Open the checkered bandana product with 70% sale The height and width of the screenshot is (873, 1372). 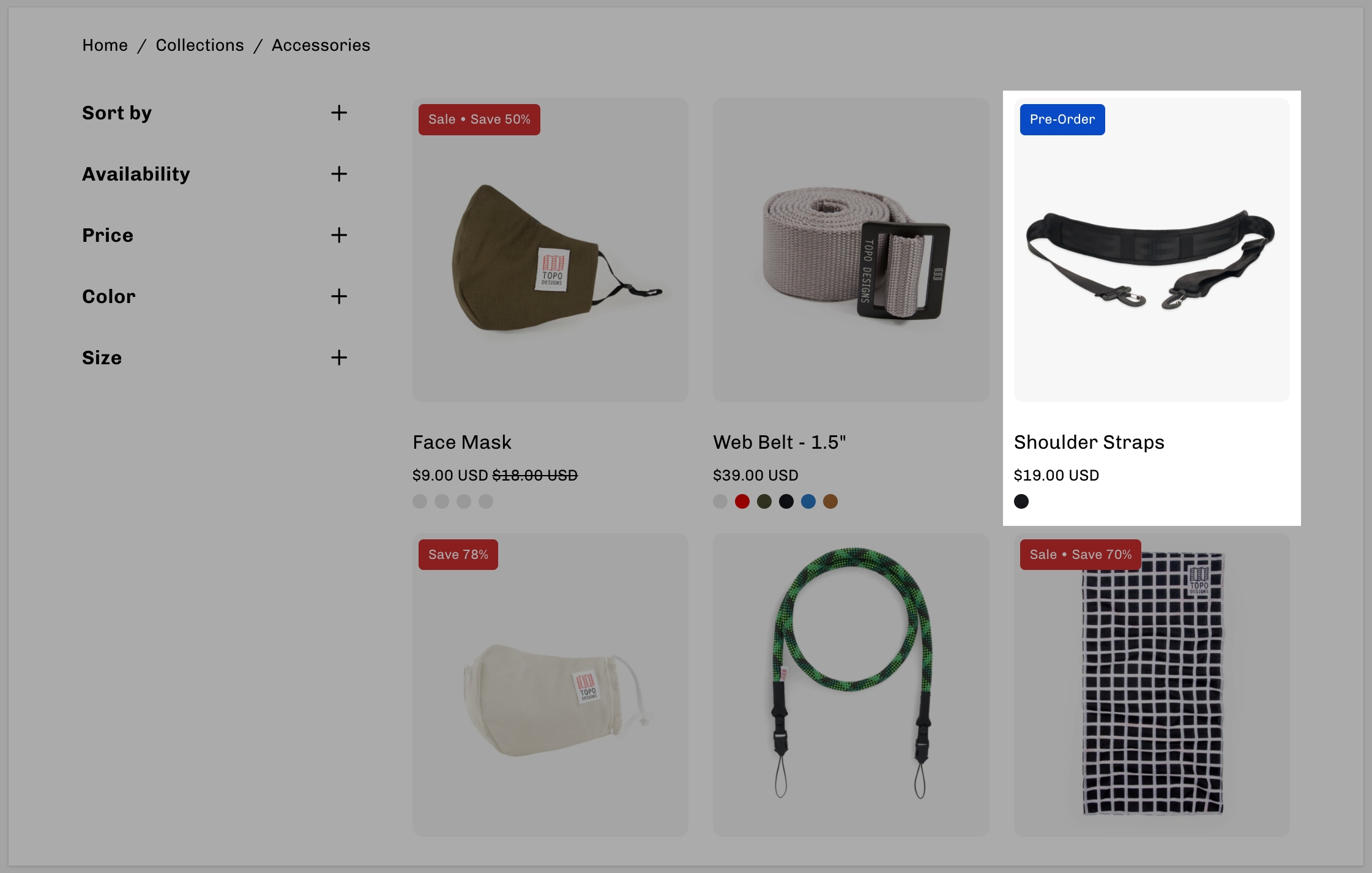1152,684
